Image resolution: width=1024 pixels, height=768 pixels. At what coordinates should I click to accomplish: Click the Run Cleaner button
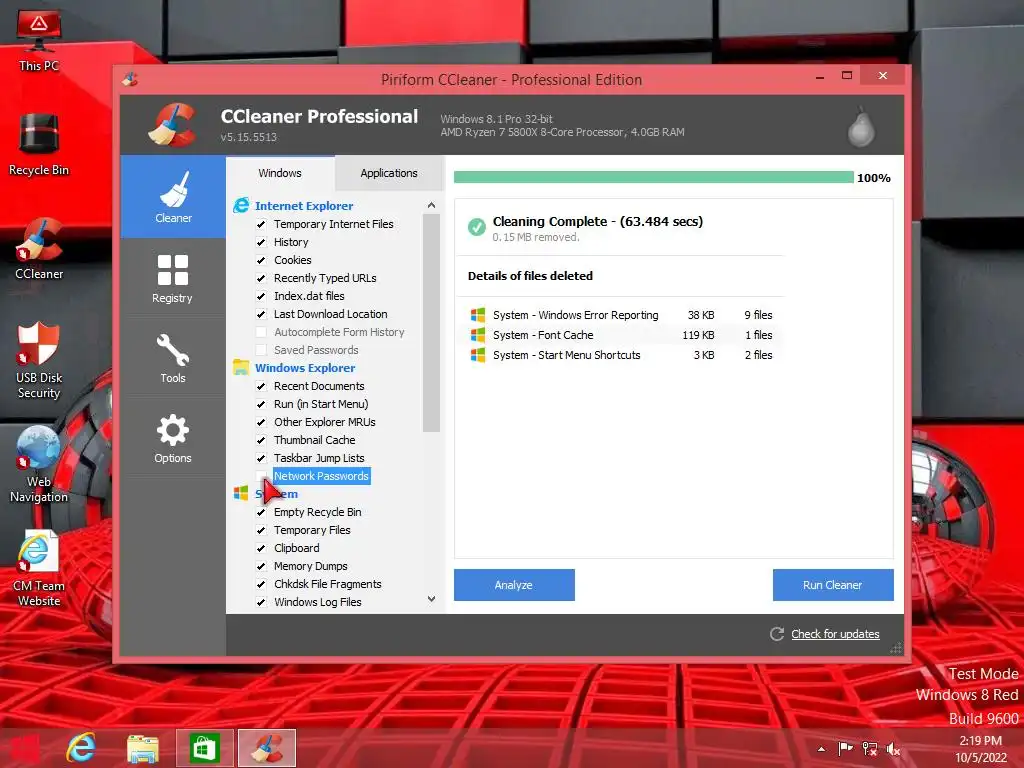pos(833,585)
